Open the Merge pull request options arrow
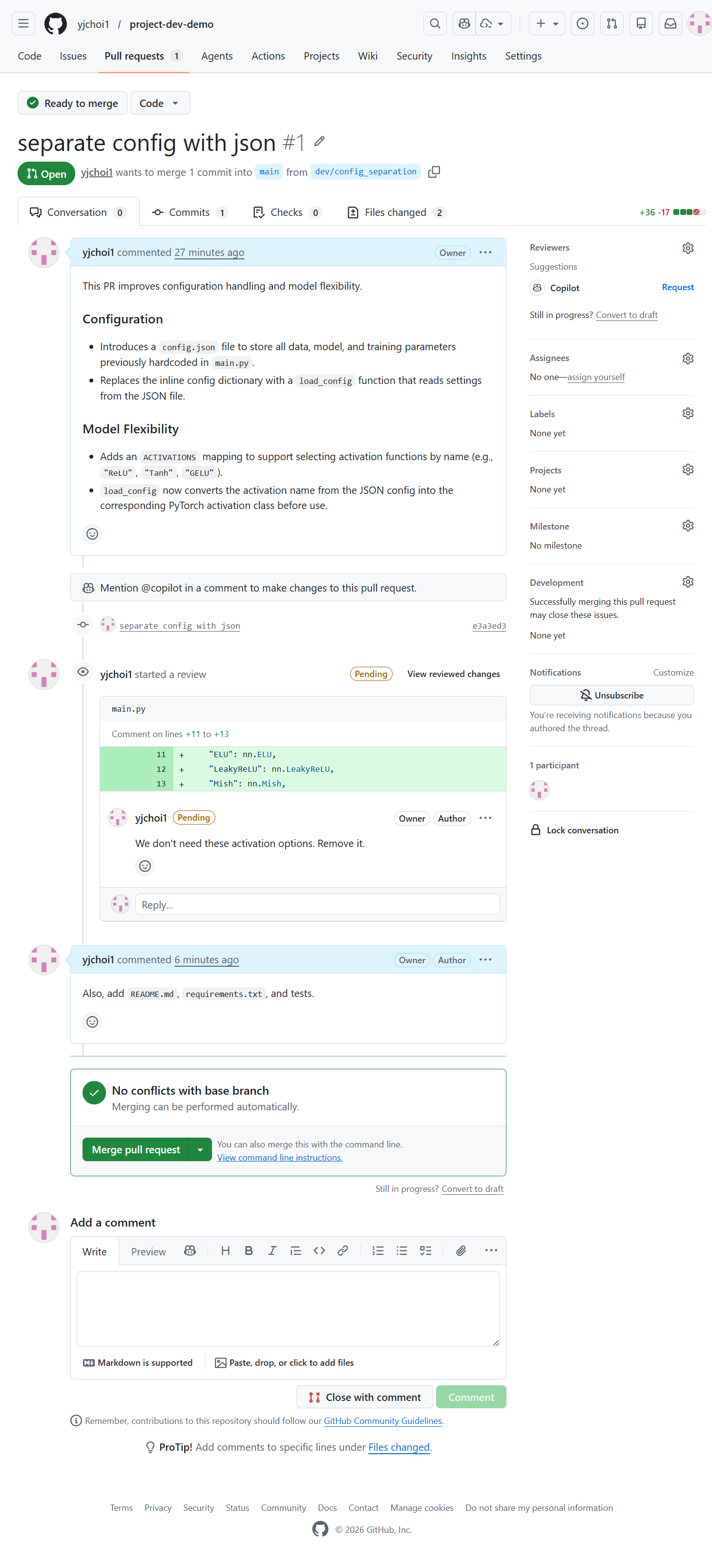Image resolution: width=712 pixels, height=1568 pixels. coord(200,1149)
